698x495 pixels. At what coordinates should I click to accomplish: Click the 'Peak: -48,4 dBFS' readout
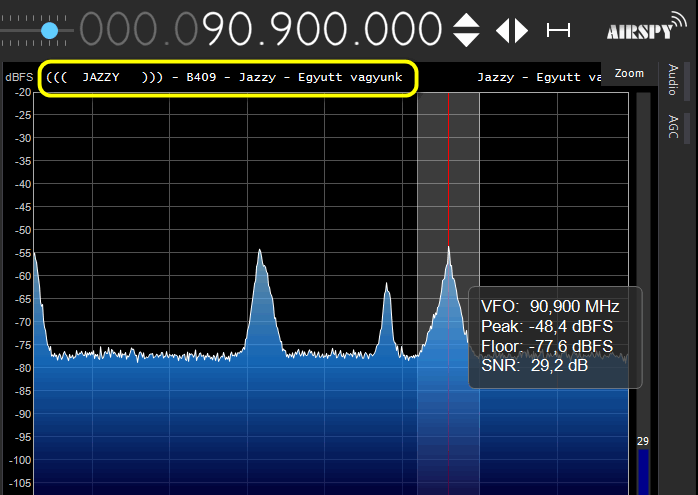pos(547,326)
